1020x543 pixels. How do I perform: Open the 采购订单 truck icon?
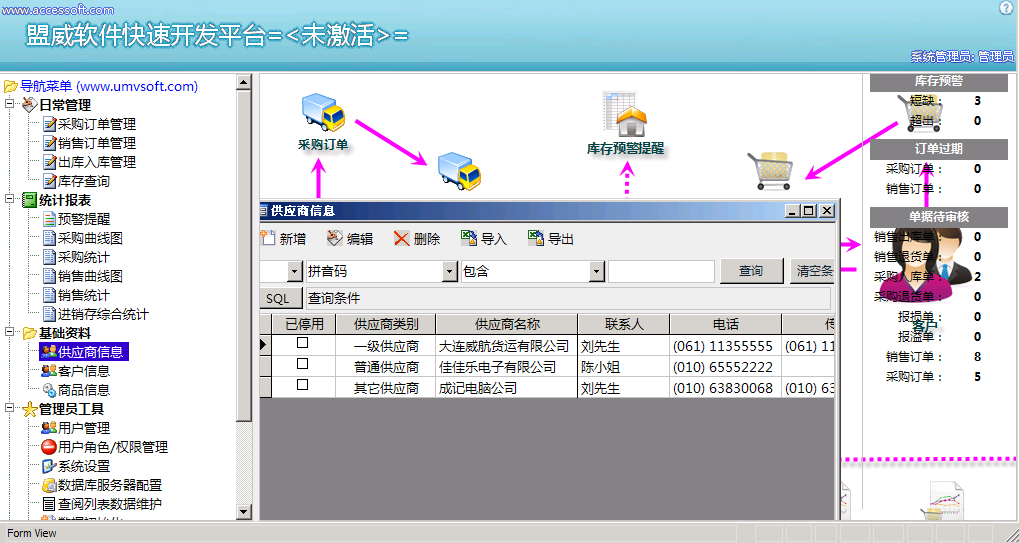[x=323, y=113]
